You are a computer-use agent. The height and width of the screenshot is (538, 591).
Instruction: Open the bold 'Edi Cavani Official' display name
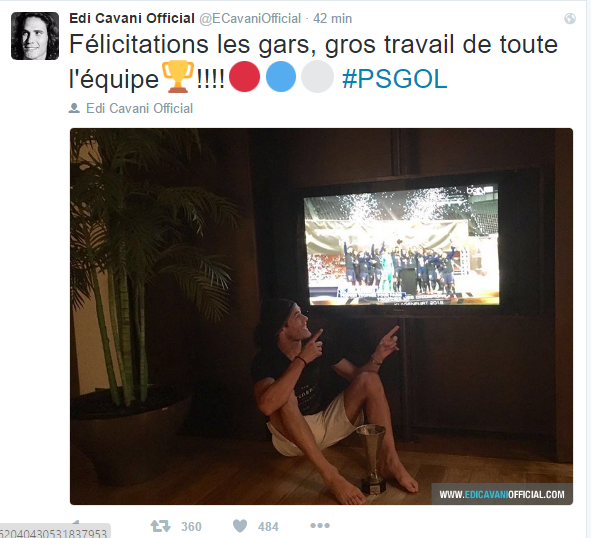(x=132, y=18)
